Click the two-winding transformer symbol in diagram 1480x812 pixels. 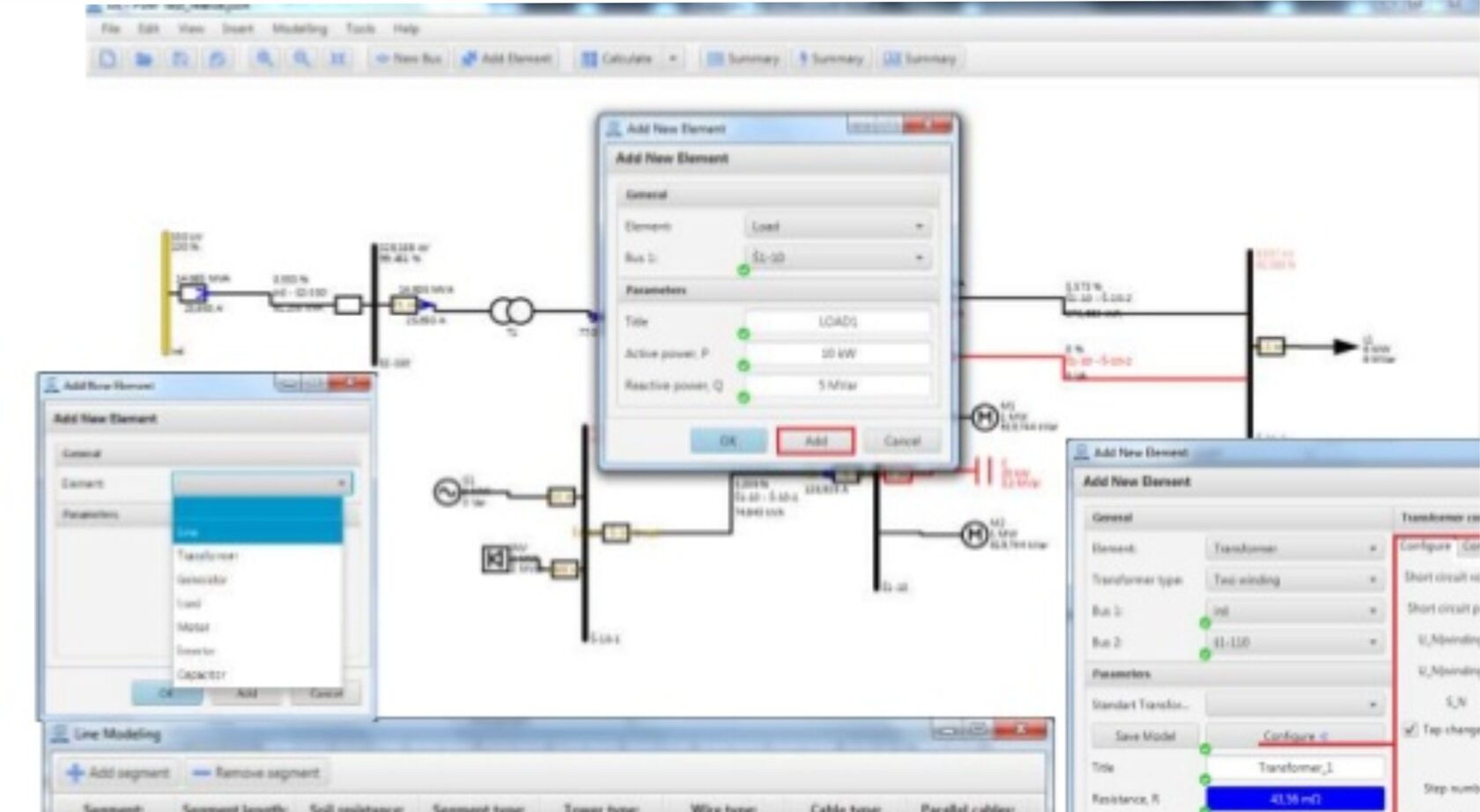[x=512, y=311]
